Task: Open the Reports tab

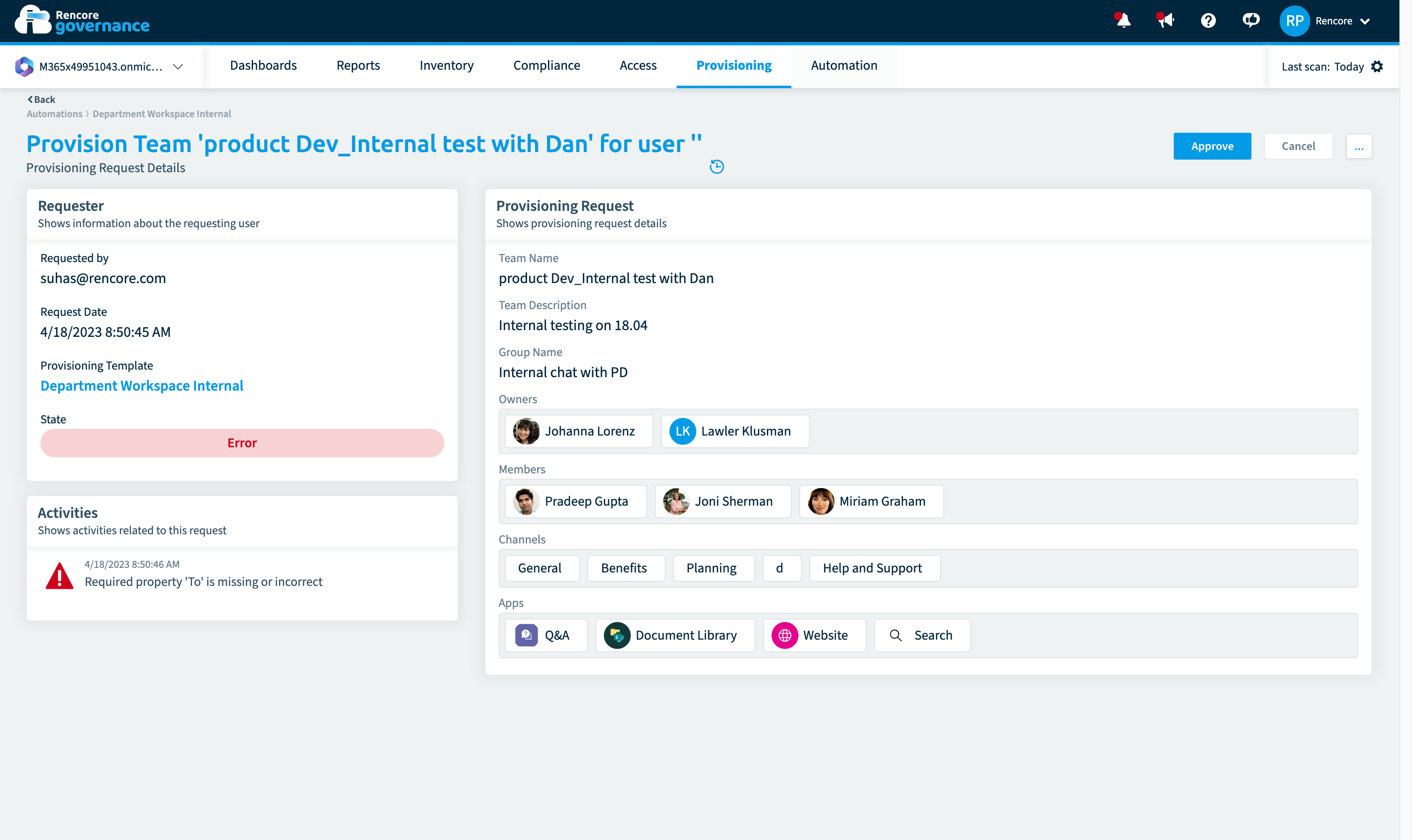Action: coord(358,66)
